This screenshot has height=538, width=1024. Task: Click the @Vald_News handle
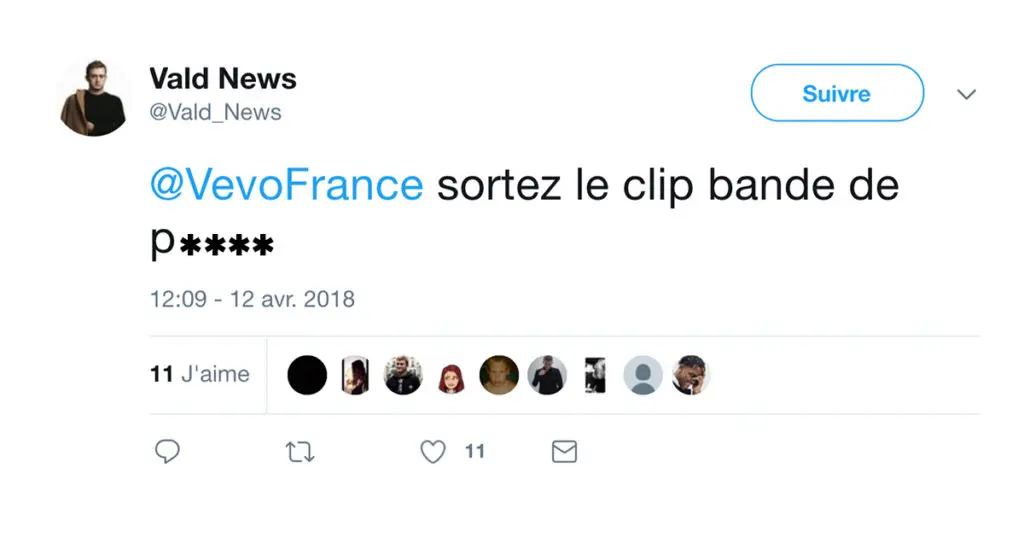(215, 112)
